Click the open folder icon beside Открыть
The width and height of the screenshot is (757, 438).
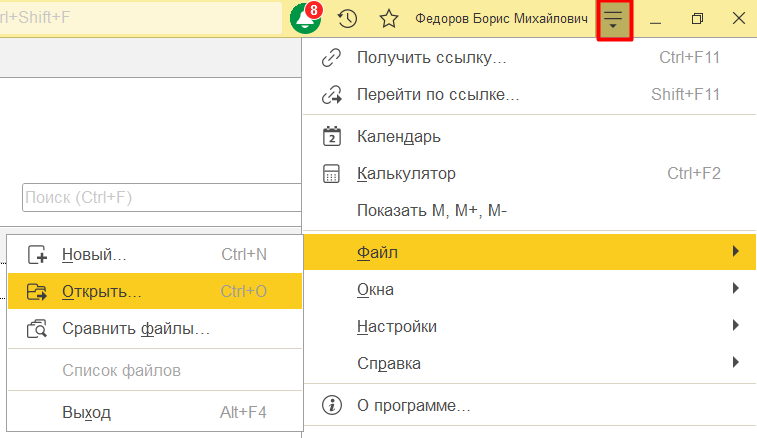pos(37,292)
